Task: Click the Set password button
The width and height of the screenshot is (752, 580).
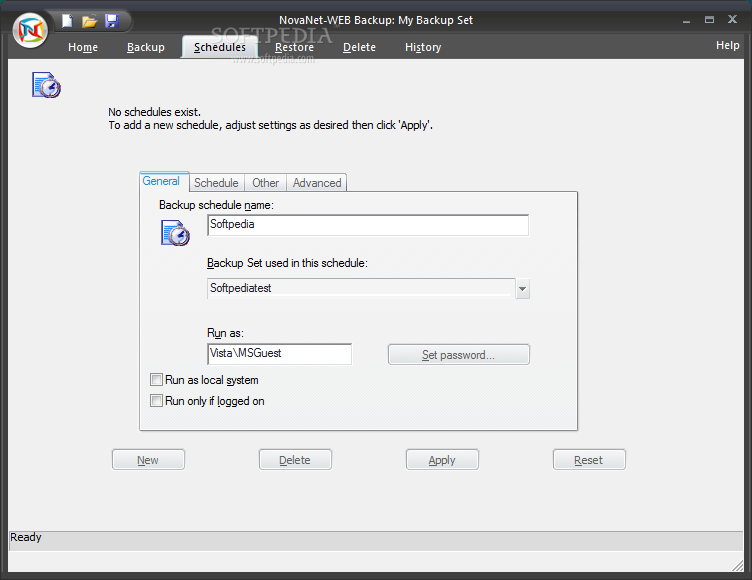Action: (x=458, y=355)
